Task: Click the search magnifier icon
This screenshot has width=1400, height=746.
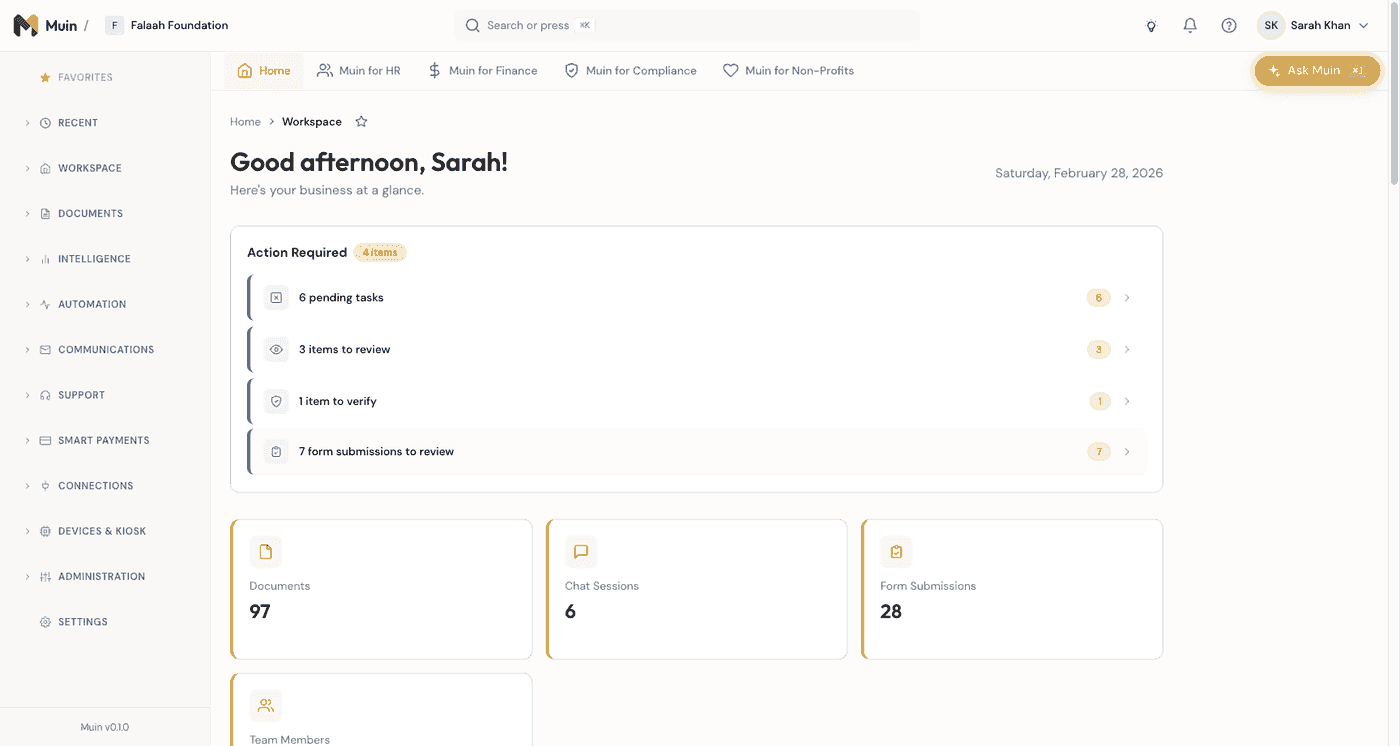Action: tap(473, 26)
